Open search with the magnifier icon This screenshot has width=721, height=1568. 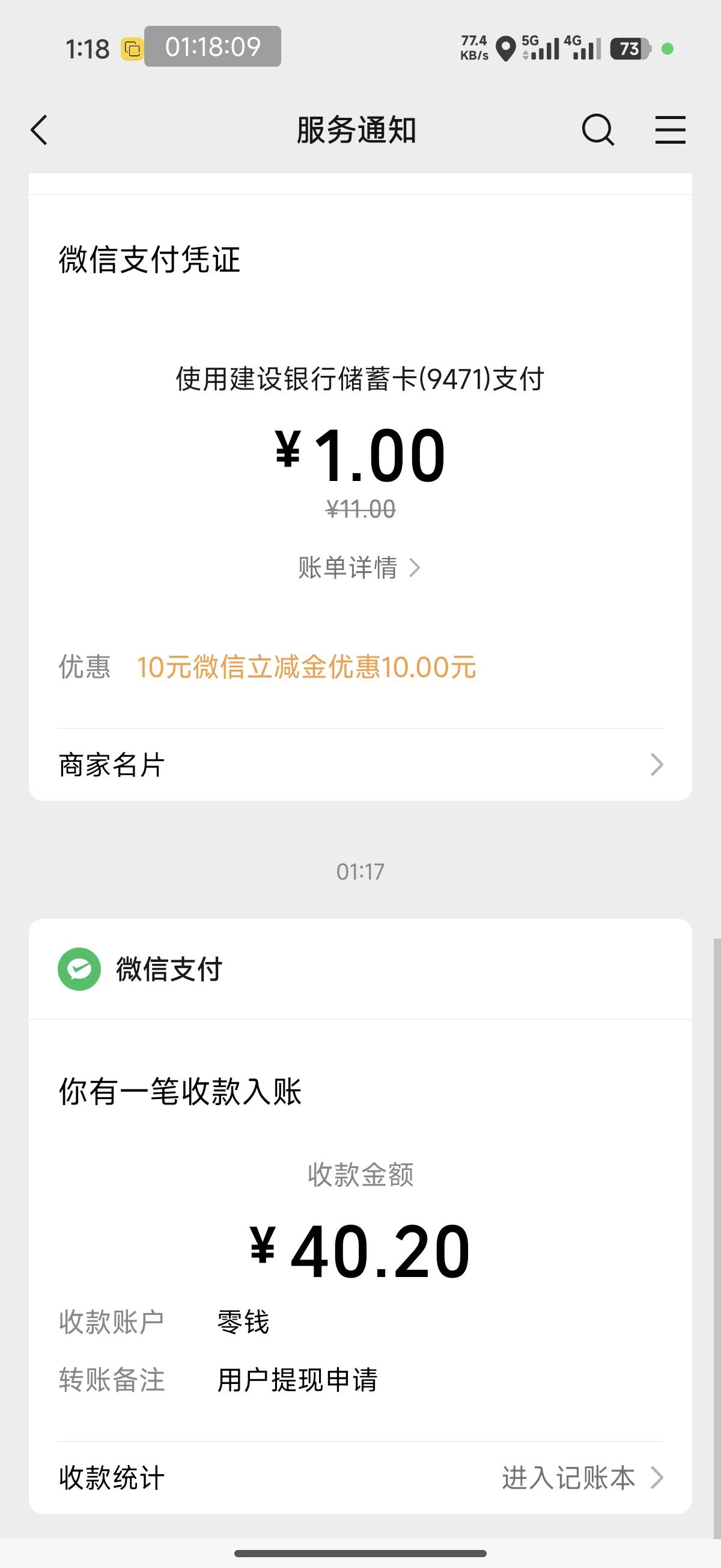597,130
